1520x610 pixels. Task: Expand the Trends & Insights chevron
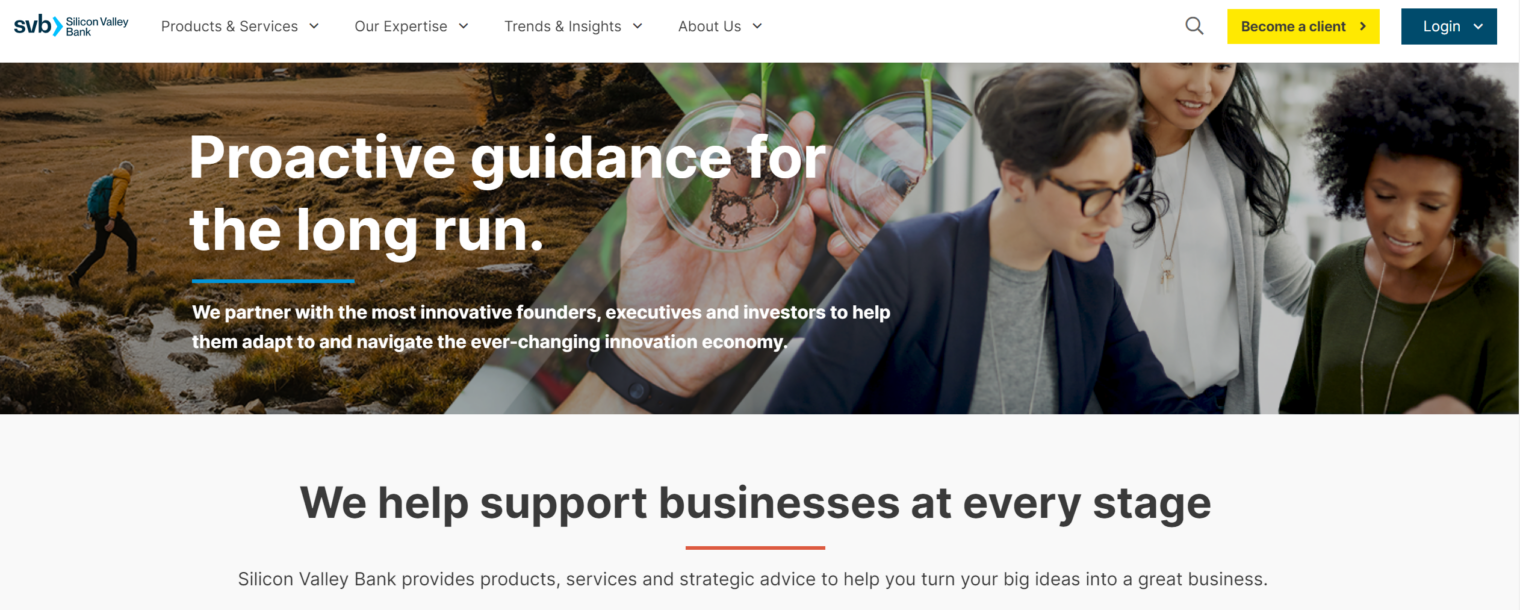click(637, 26)
